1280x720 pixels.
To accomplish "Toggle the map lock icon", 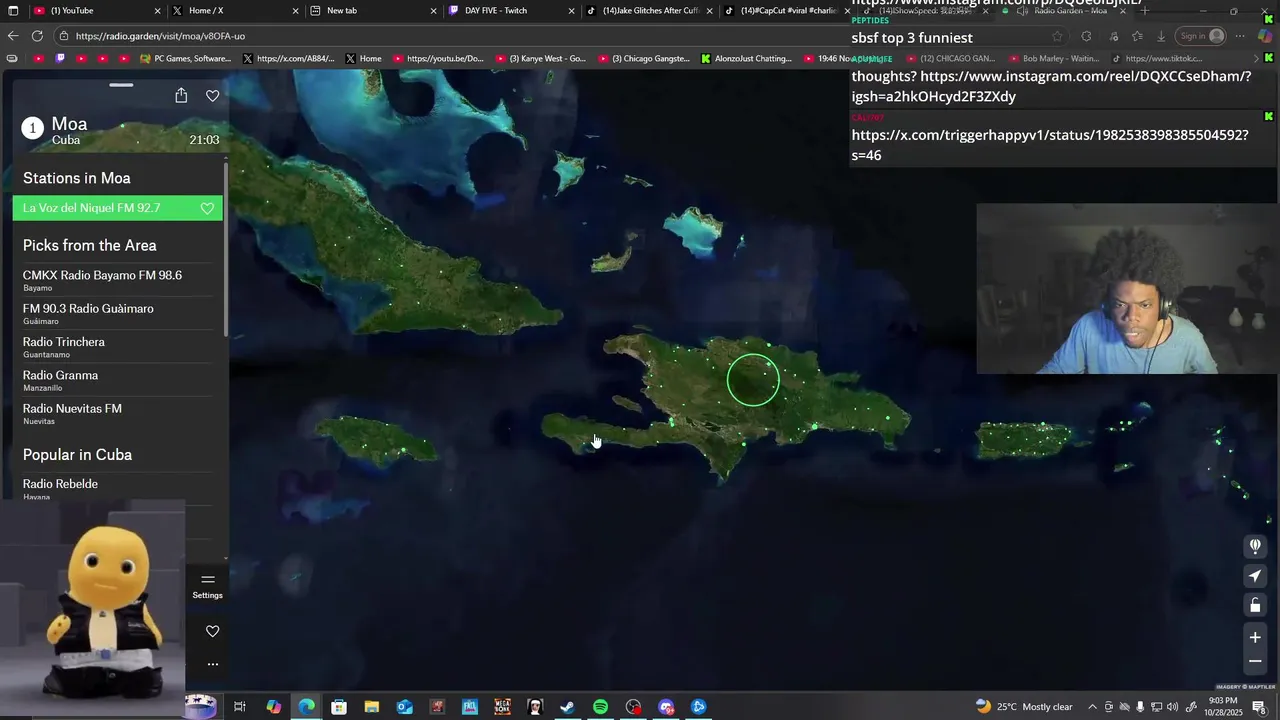I will 1255,605.
